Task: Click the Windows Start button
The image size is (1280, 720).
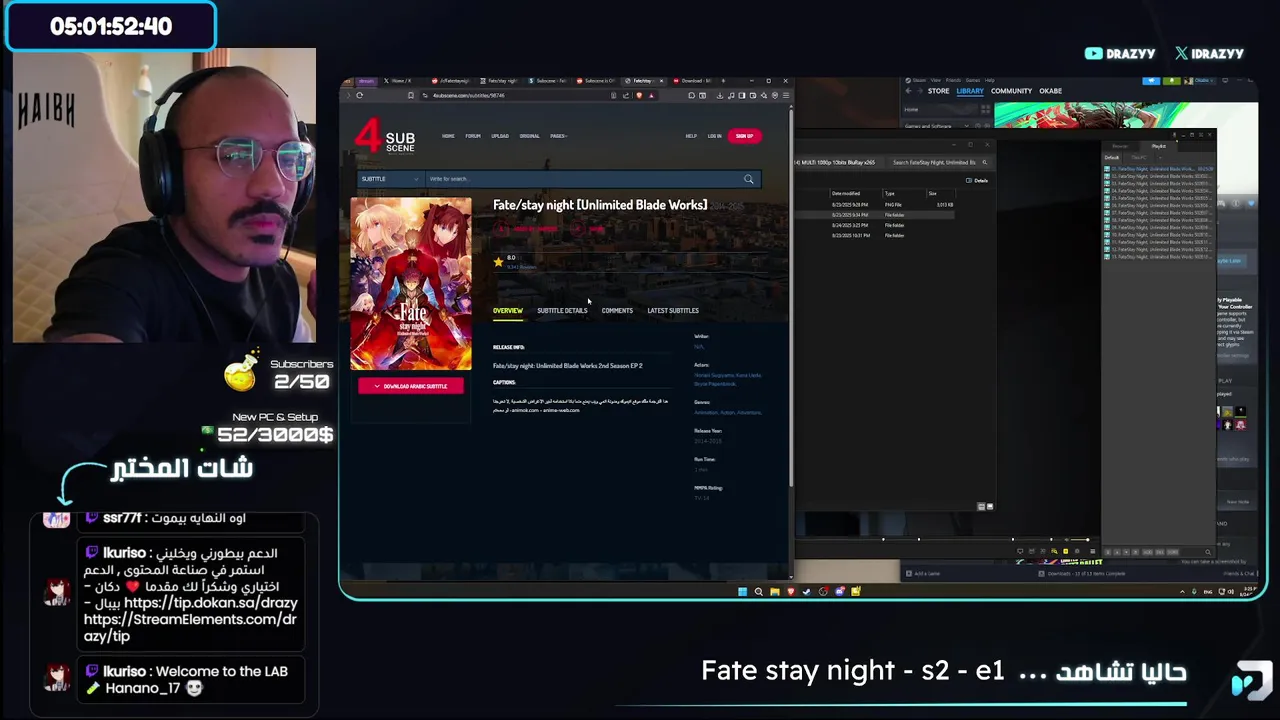Action: pyautogui.click(x=742, y=592)
